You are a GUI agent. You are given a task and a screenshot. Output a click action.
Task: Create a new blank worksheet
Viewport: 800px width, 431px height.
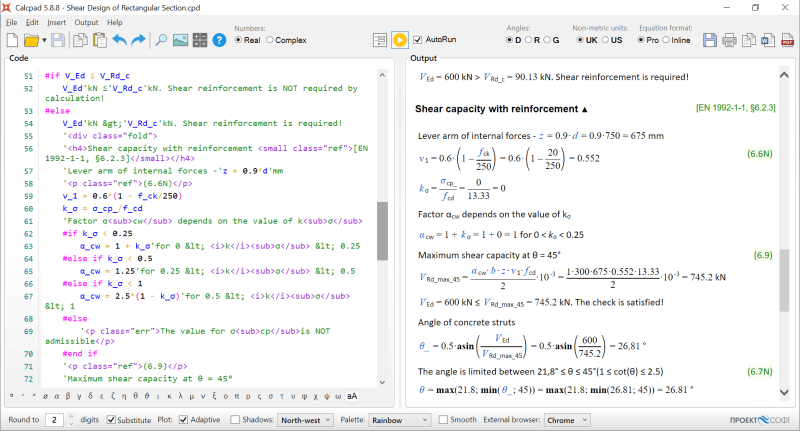pyautogui.click(x=12, y=40)
